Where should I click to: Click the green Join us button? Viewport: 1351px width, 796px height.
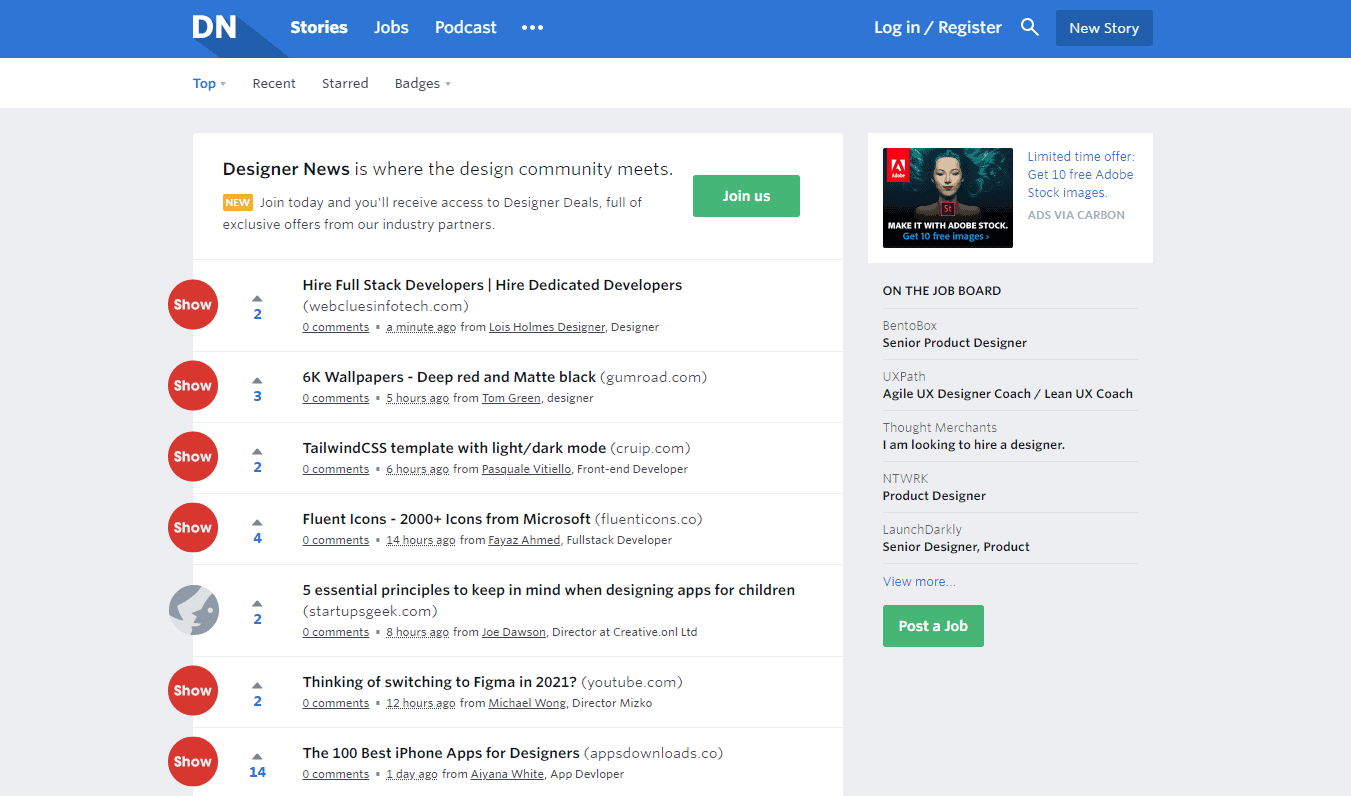point(746,196)
